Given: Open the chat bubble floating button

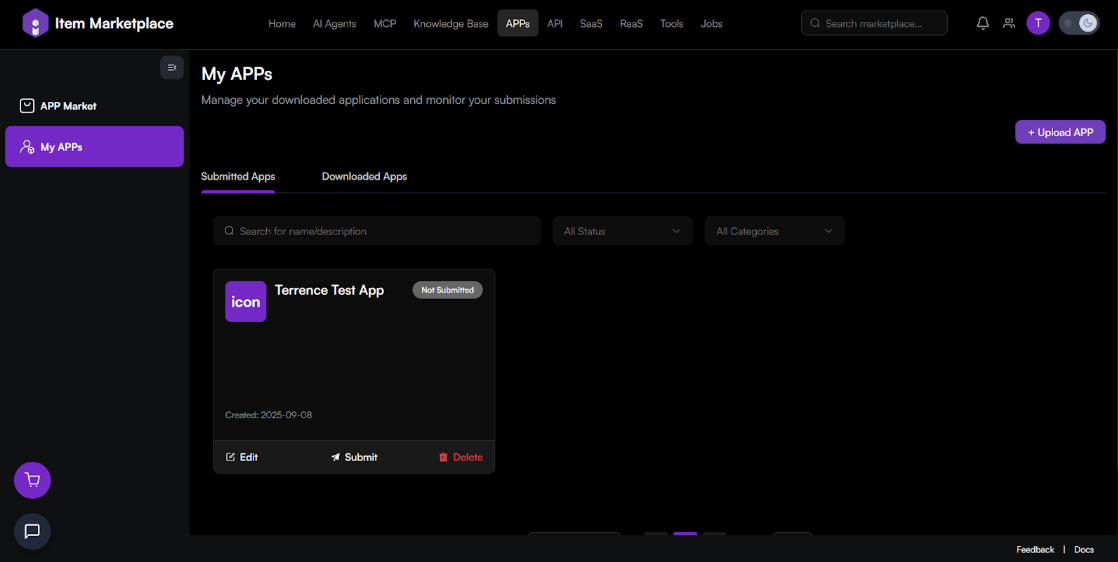Looking at the screenshot, I should (x=32, y=531).
